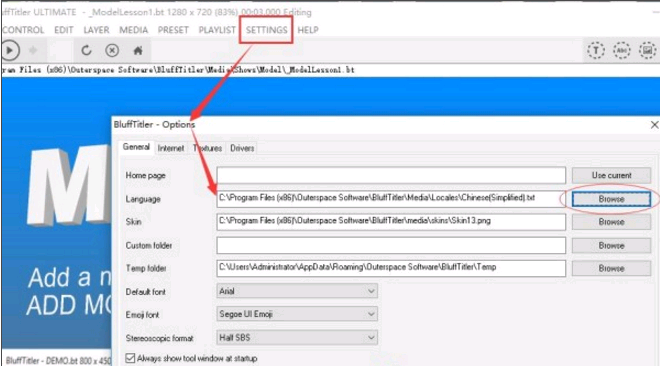Image resolution: width=660 pixels, height=366 pixels.
Task: Click the Home icon in toolbar
Action: (138, 51)
